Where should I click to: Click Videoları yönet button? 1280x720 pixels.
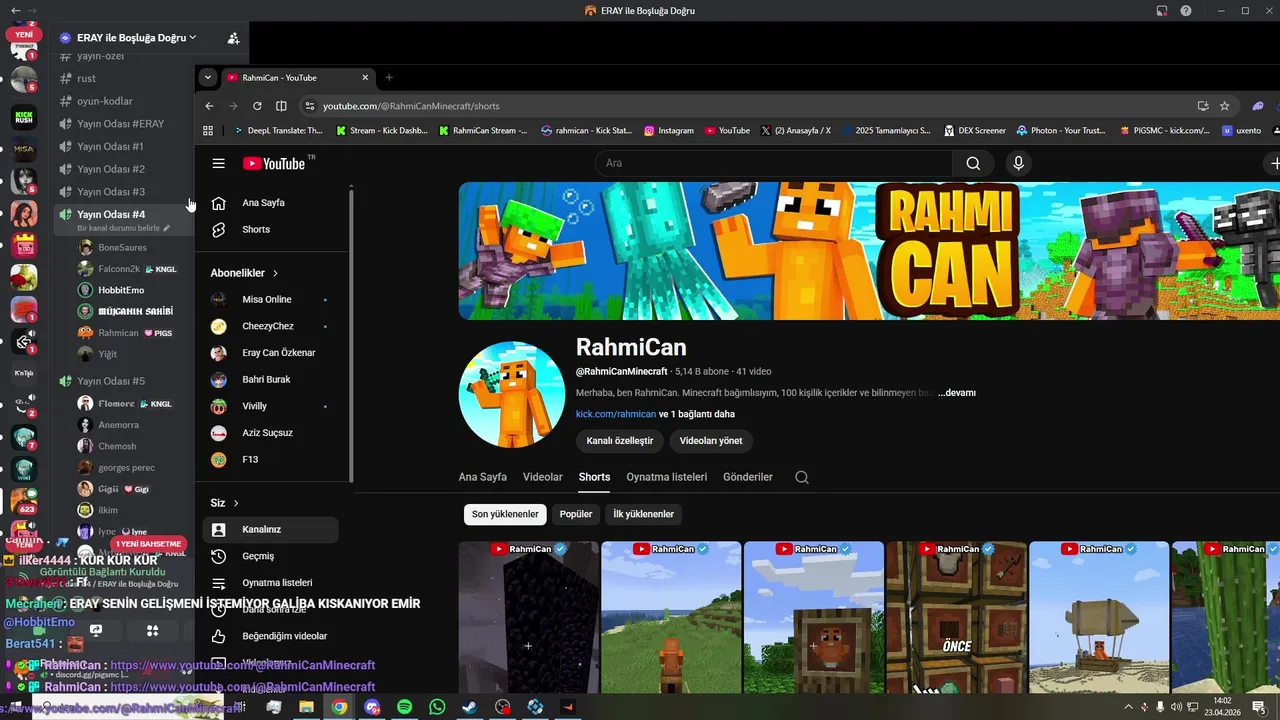click(711, 441)
